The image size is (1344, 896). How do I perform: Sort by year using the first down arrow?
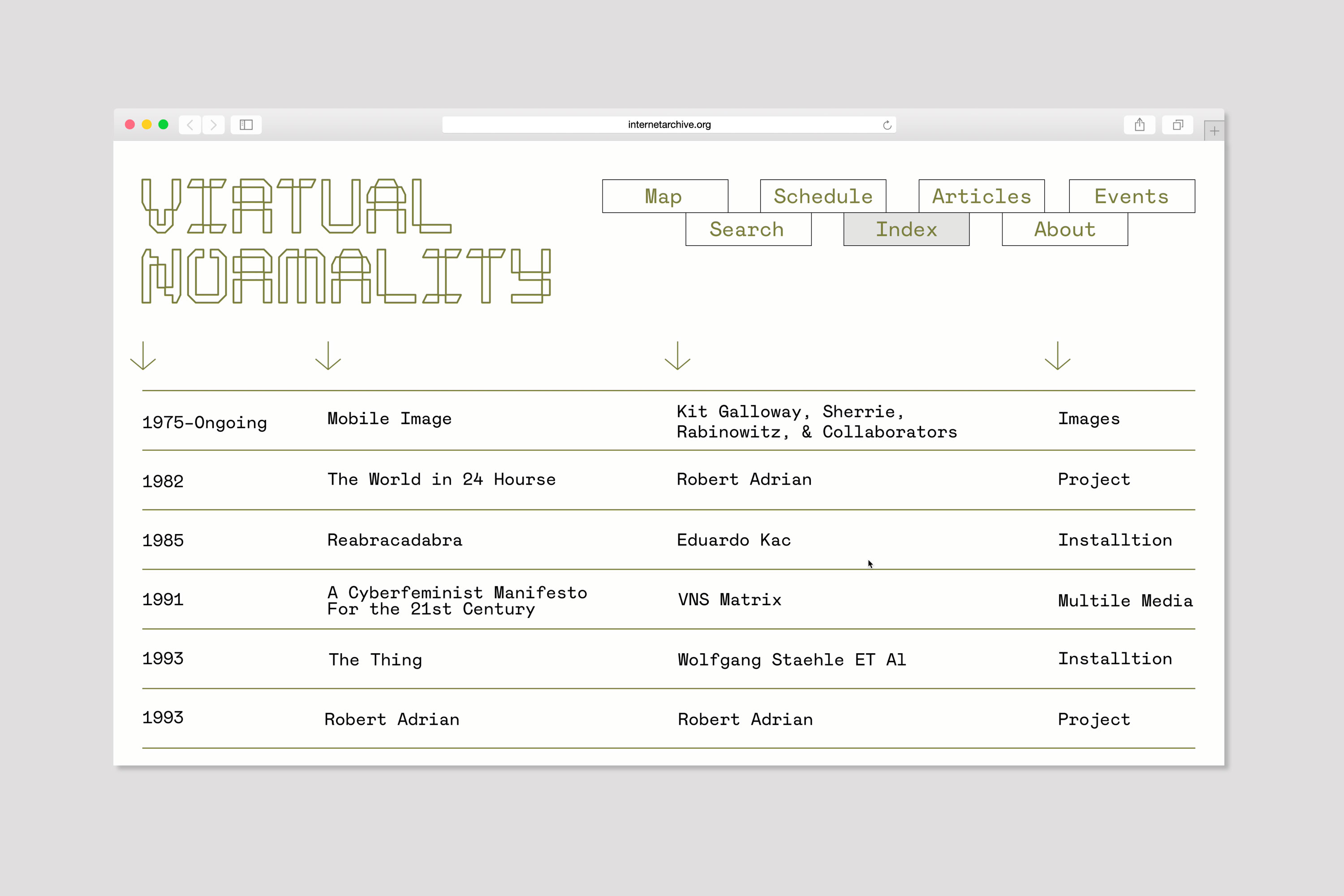click(x=143, y=355)
